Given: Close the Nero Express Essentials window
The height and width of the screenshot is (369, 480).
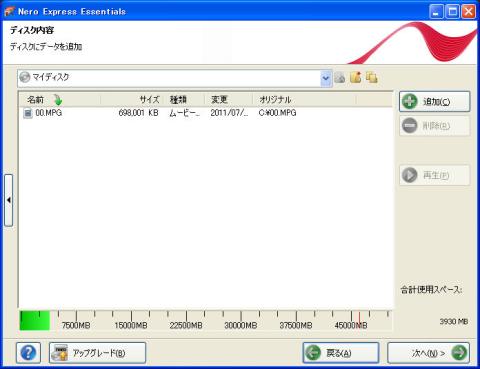Looking at the screenshot, I should 469,12.
